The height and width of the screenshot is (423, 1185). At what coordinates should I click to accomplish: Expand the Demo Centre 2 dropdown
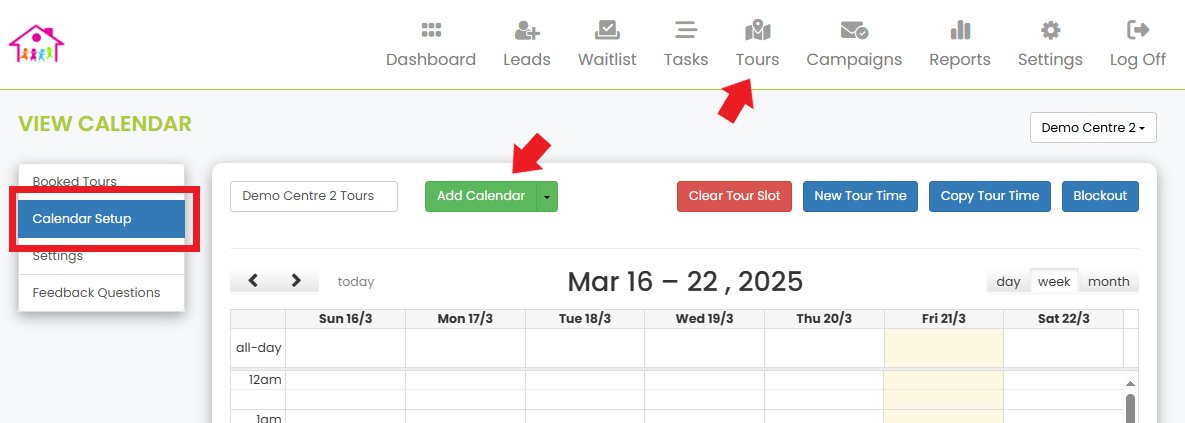click(x=1093, y=128)
